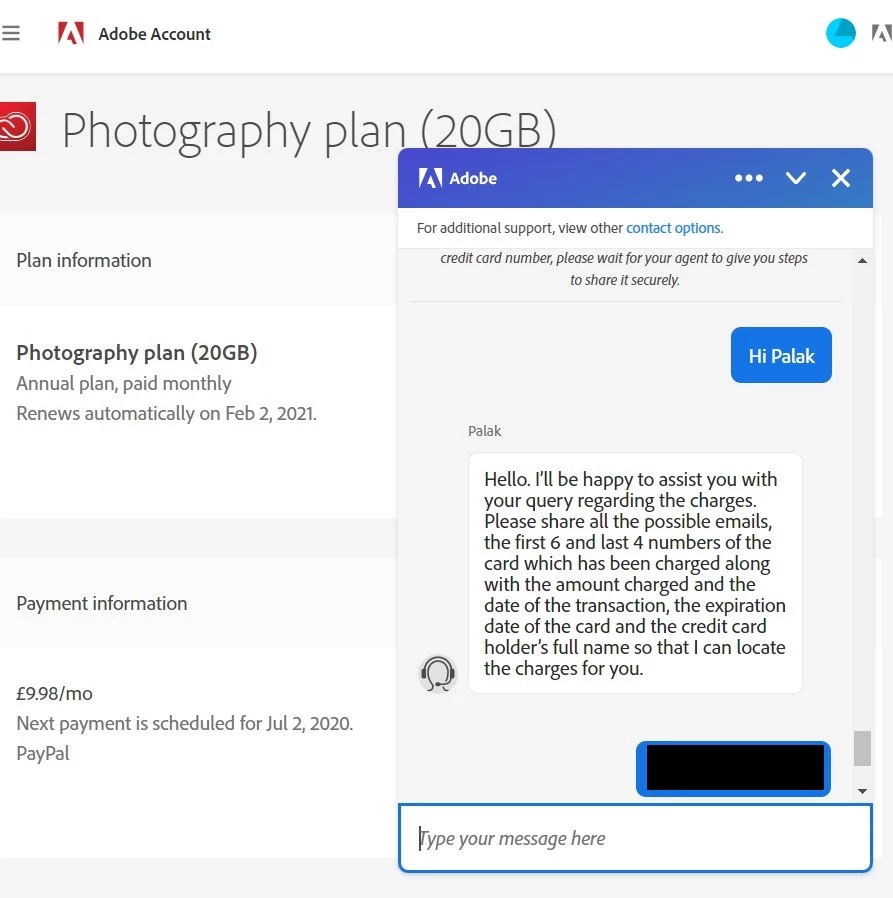The height and width of the screenshot is (898, 893).
Task: Click the agent headset avatar icon
Action: (438, 674)
